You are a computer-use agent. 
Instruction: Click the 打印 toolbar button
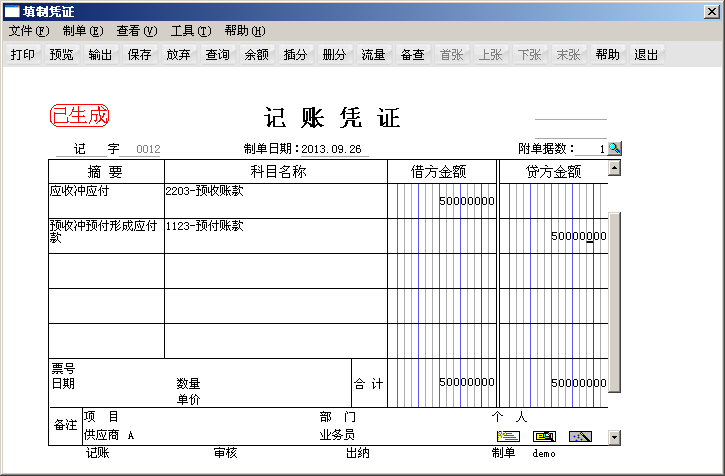point(23,55)
